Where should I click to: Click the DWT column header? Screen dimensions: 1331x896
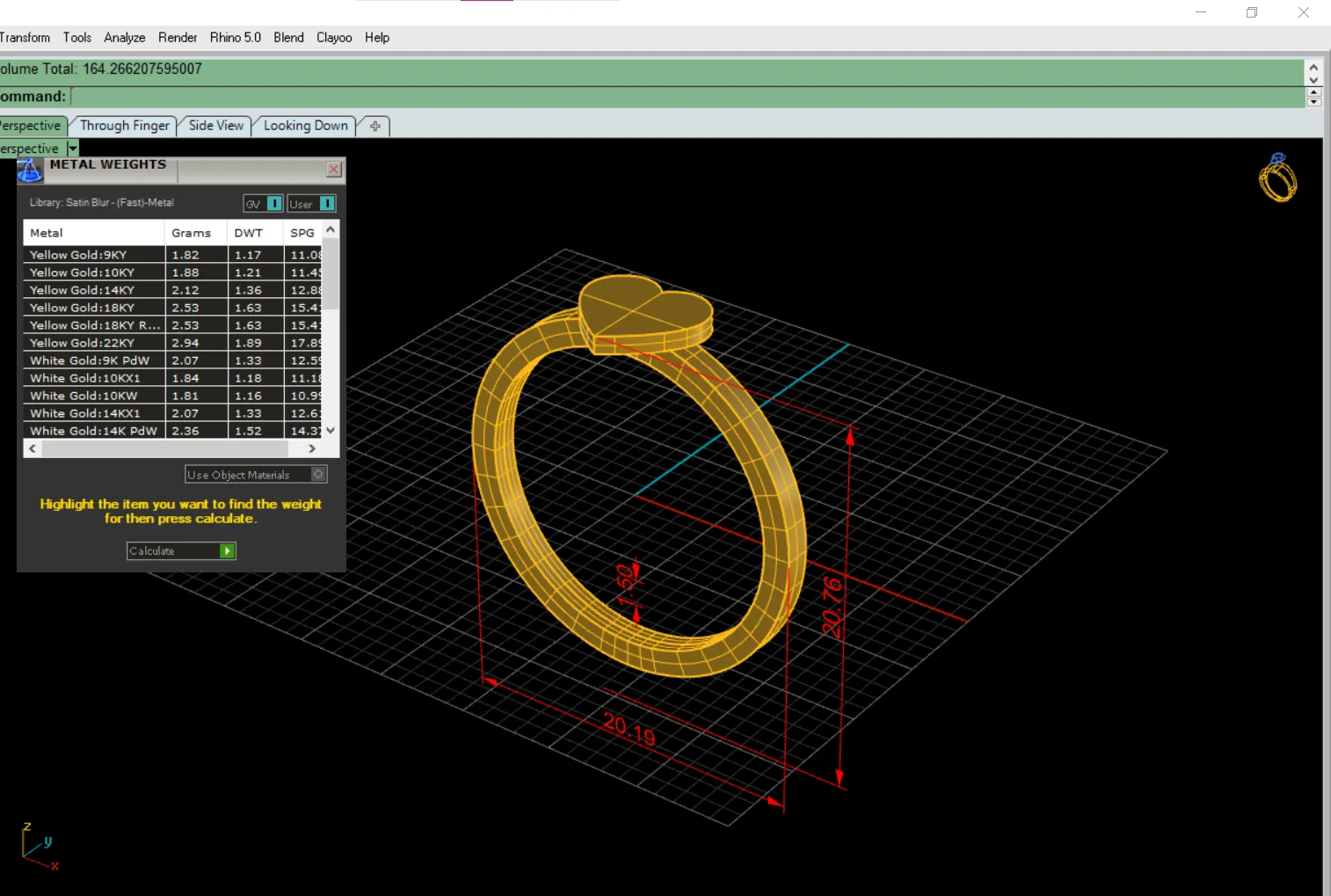pos(255,233)
